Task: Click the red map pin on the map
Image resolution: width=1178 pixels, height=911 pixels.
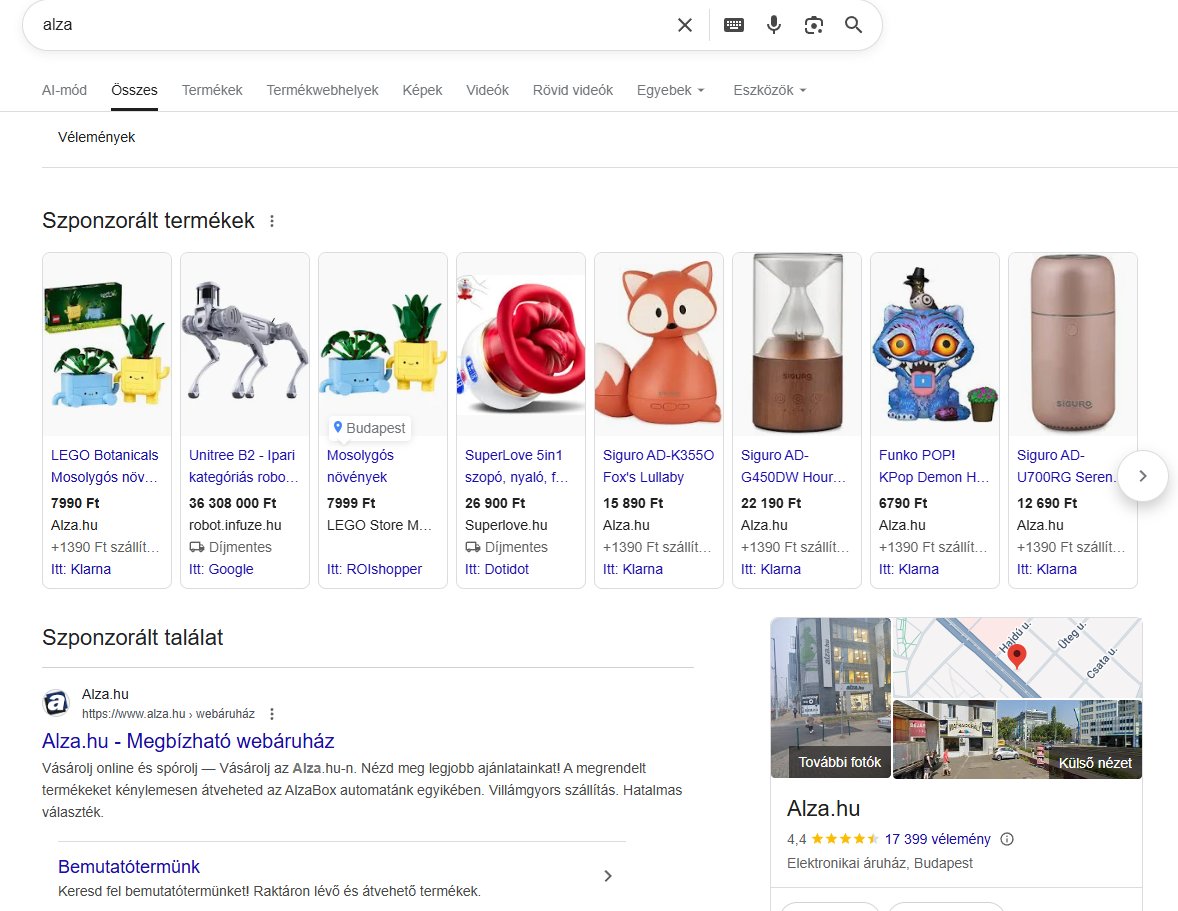Action: pyautogui.click(x=1016, y=656)
